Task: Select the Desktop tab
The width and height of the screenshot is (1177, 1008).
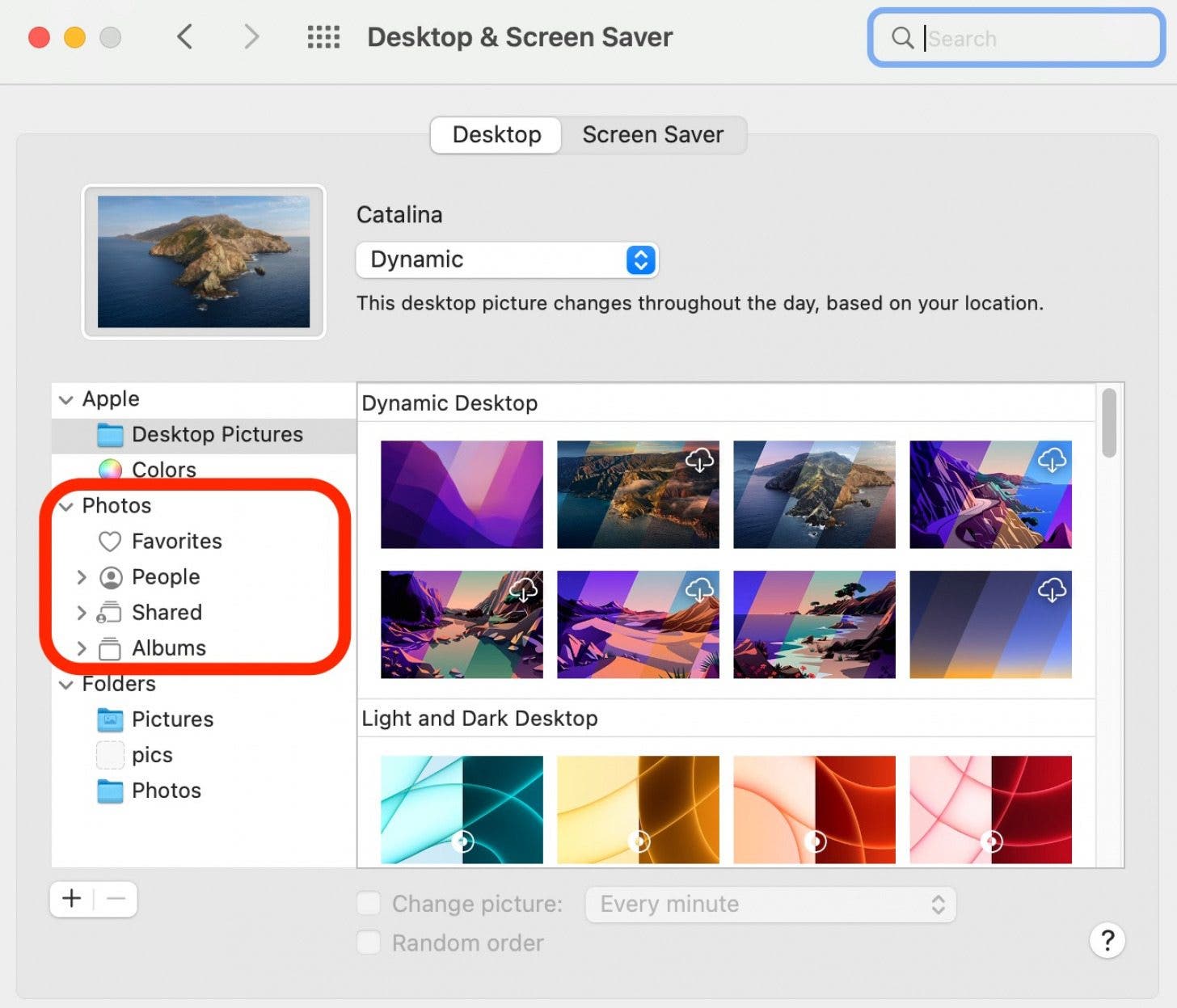Action: point(495,134)
